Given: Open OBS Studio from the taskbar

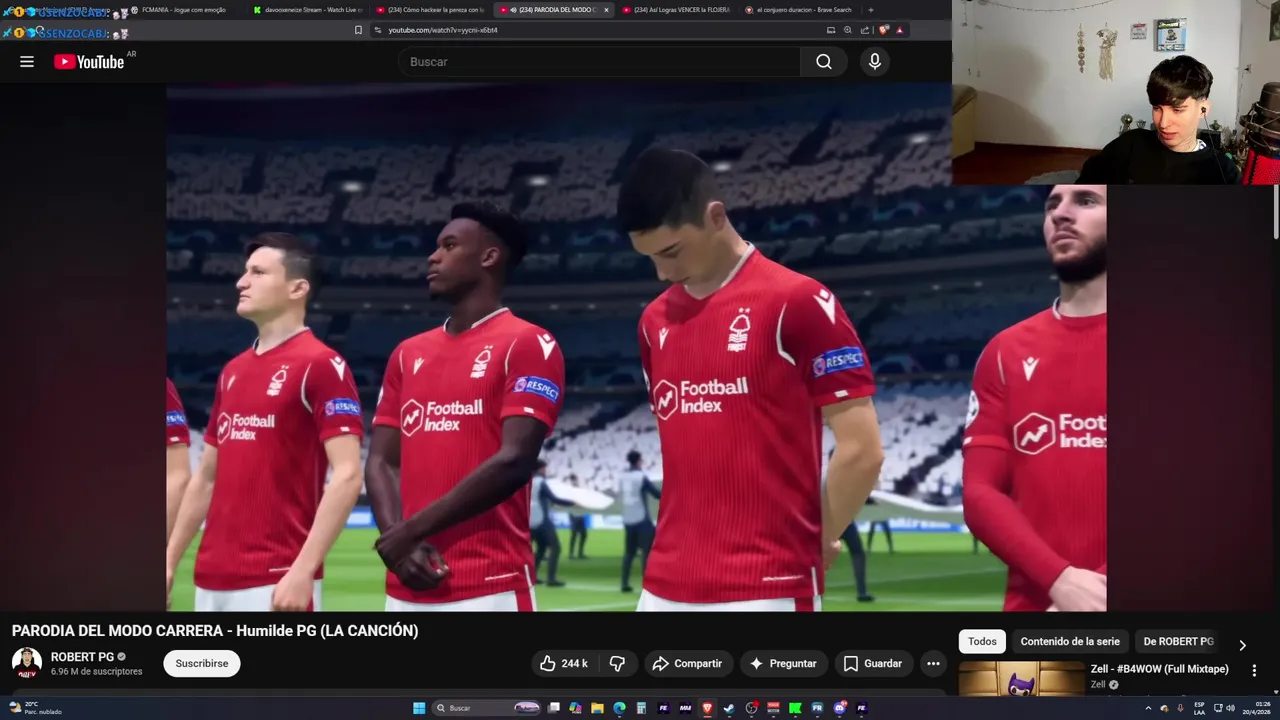Looking at the screenshot, I should (751, 708).
